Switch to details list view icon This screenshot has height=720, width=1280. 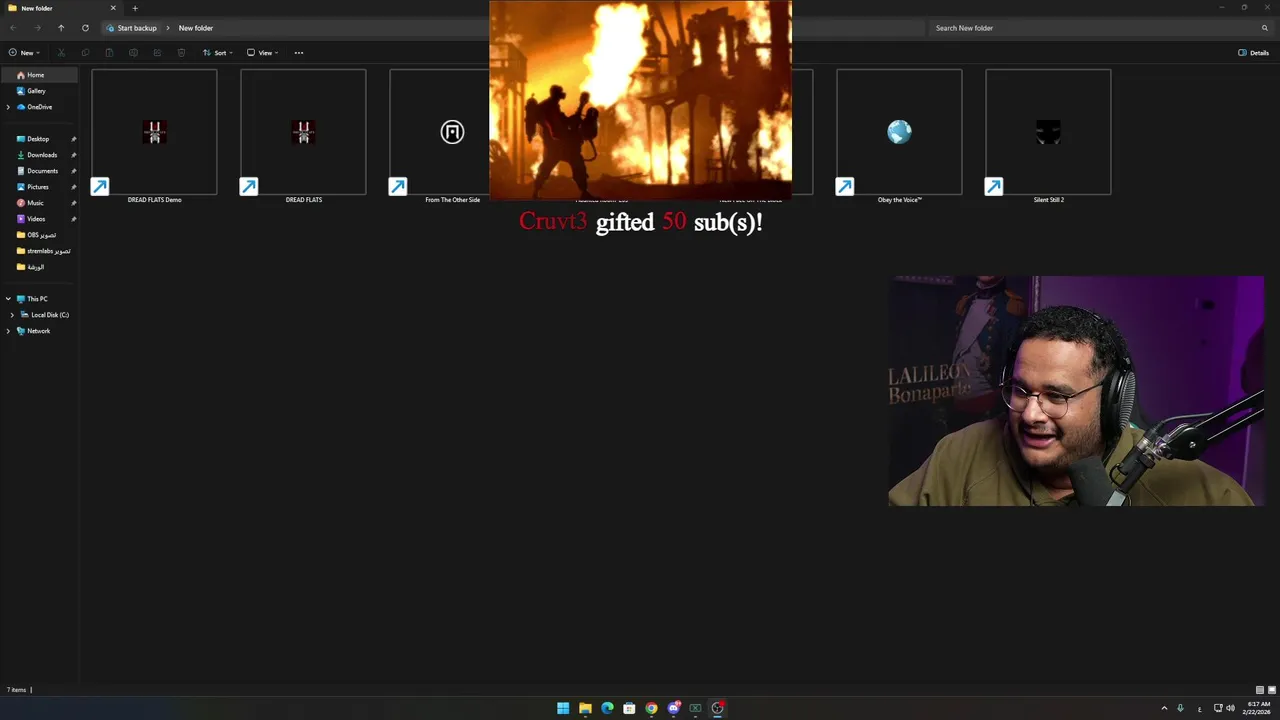(x=1259, y=690)
